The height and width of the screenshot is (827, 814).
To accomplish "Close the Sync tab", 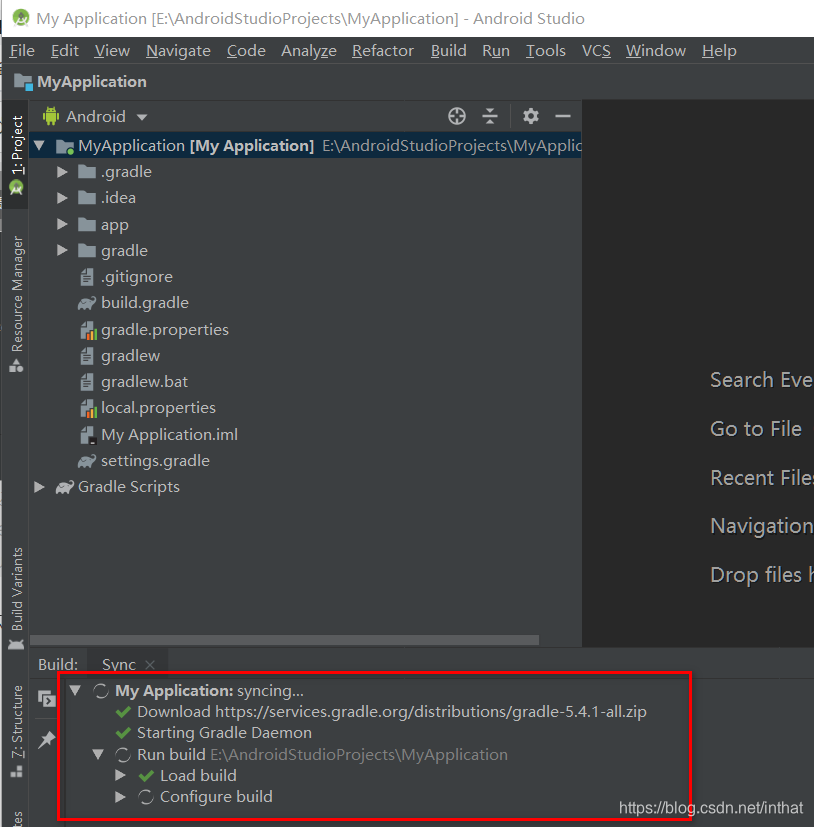I will [x=150, y=665].
